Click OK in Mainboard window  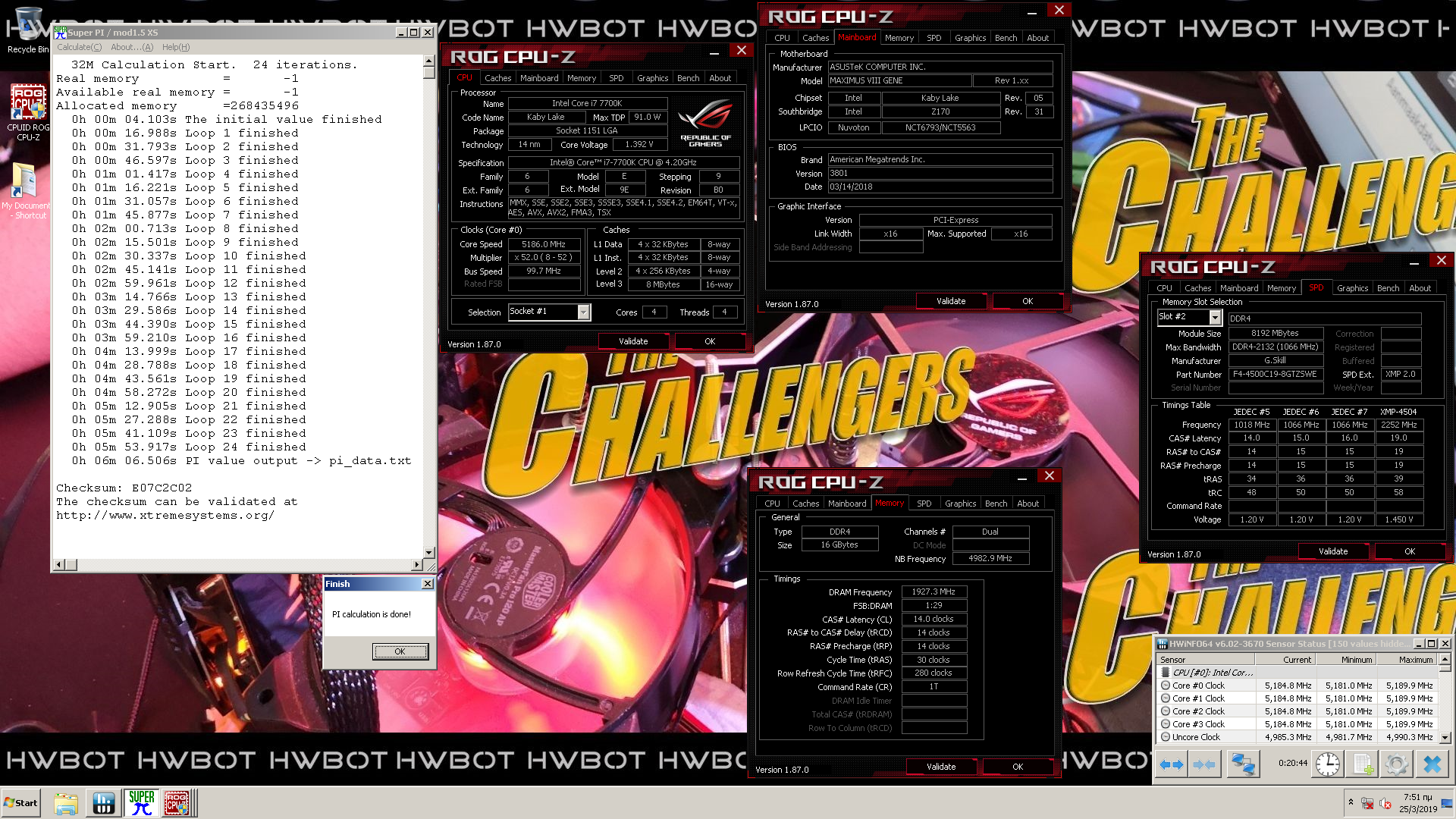(1028, 301)
